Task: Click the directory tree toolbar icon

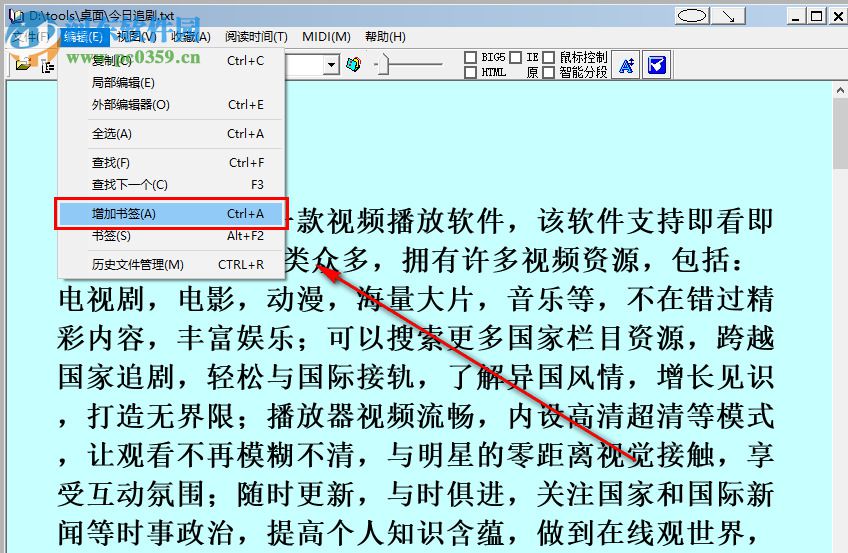Action: pyautogui.click(x=48, y=66)
